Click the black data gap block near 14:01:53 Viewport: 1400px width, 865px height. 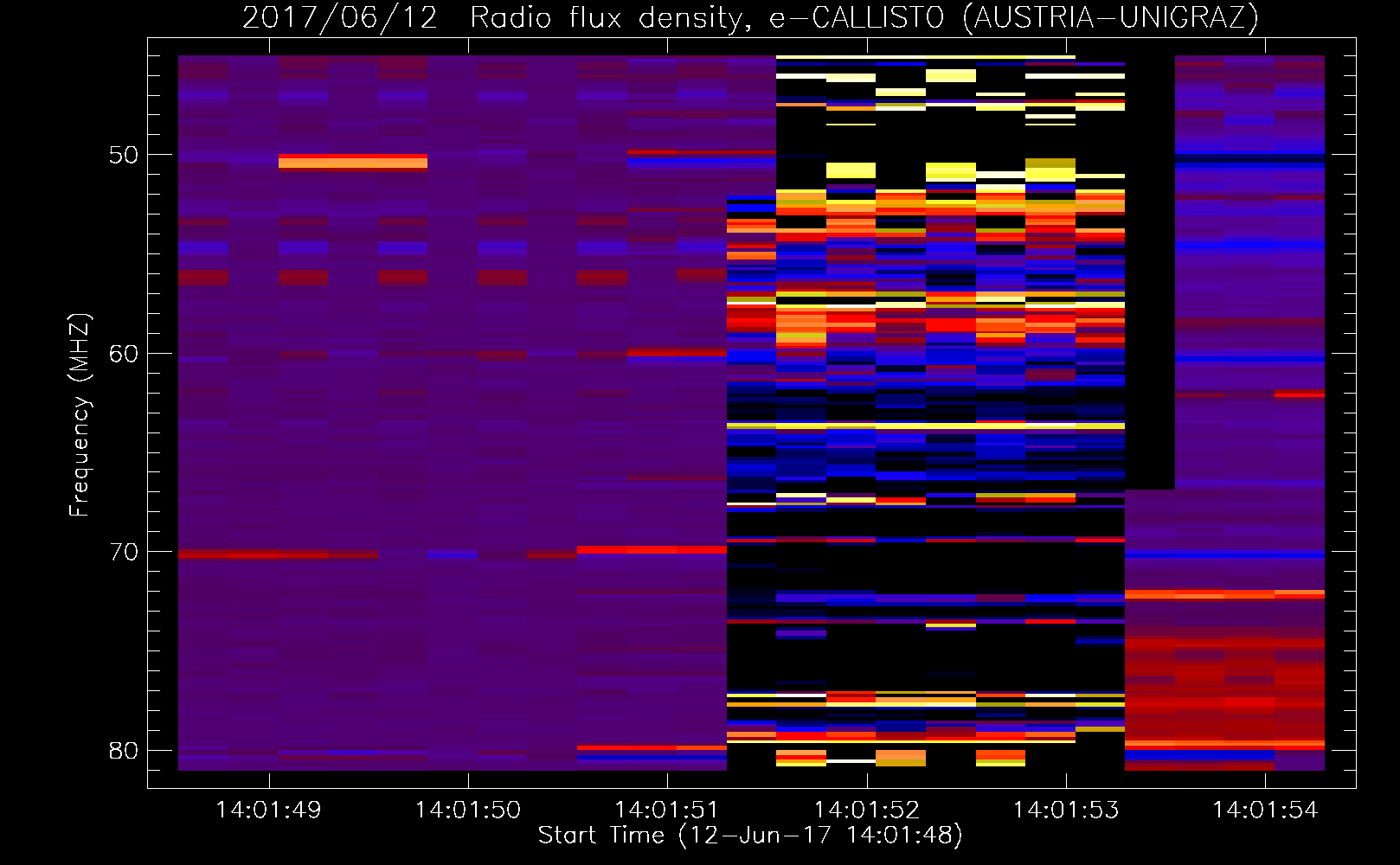pos(1150,272)
